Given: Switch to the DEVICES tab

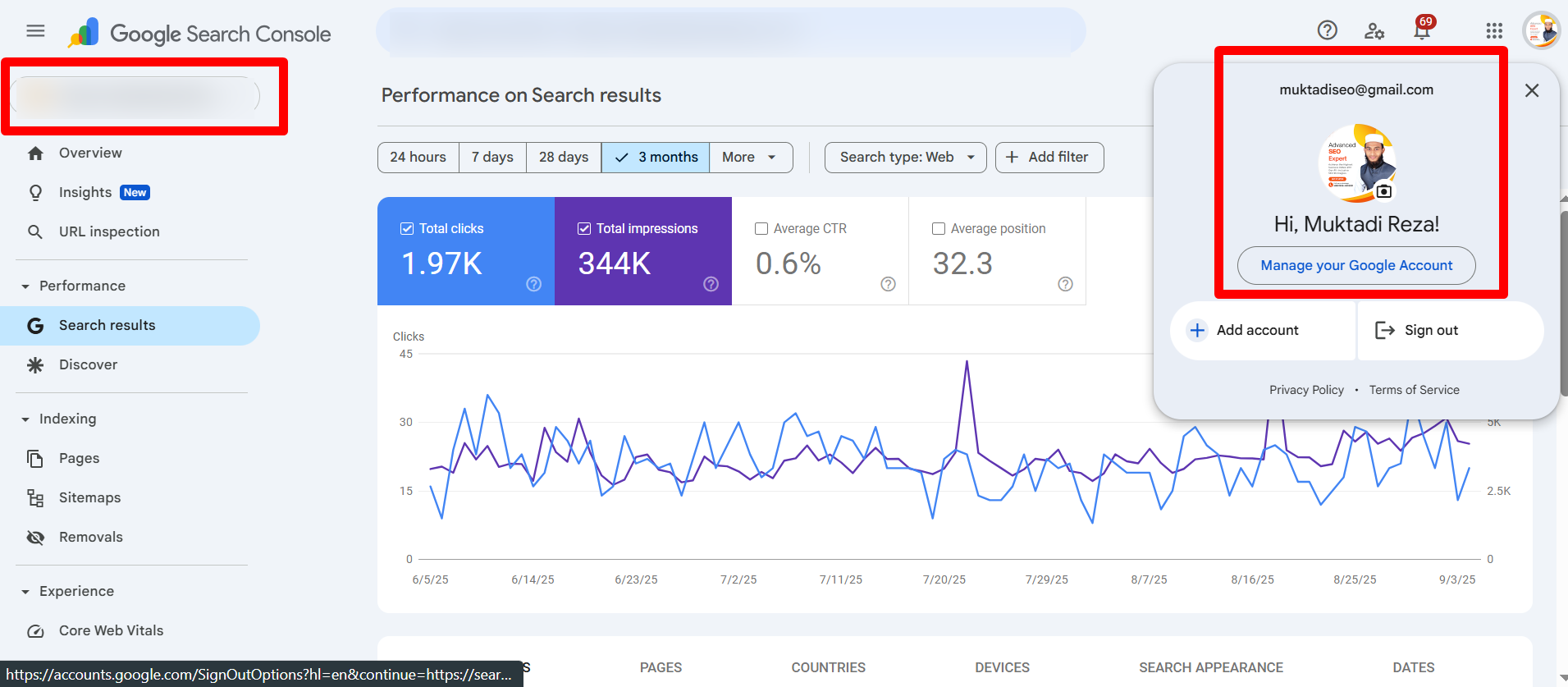Looking at the screenshot, I should (1002, 667).
